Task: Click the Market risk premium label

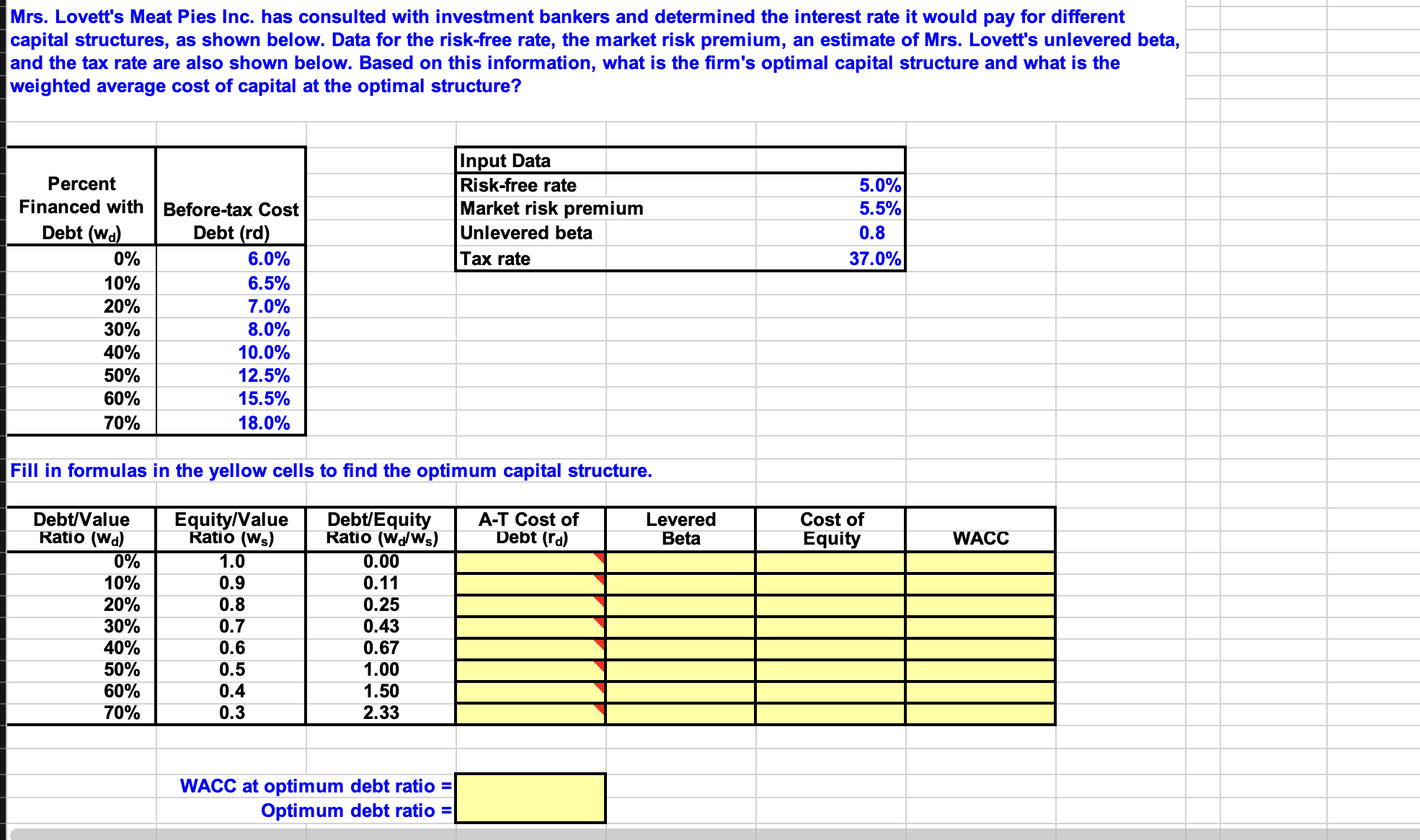Action: (551, 208)
